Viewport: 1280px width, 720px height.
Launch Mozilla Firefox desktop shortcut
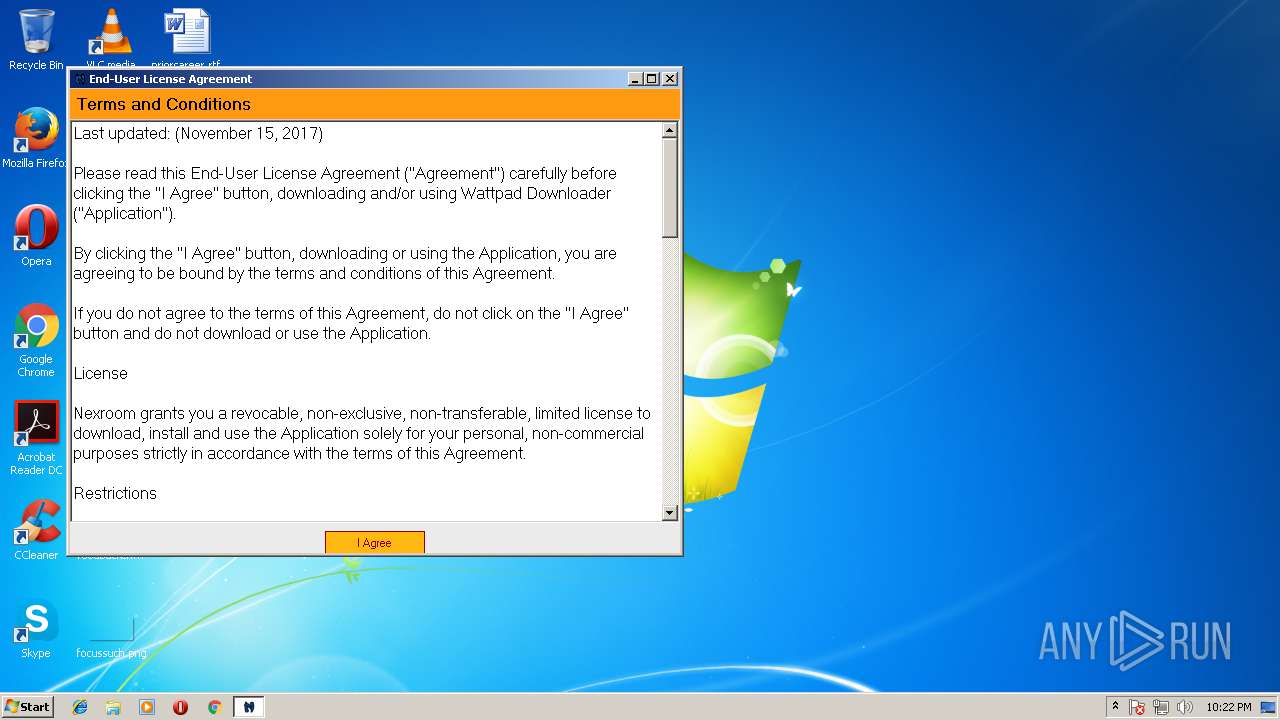[36, 138]
